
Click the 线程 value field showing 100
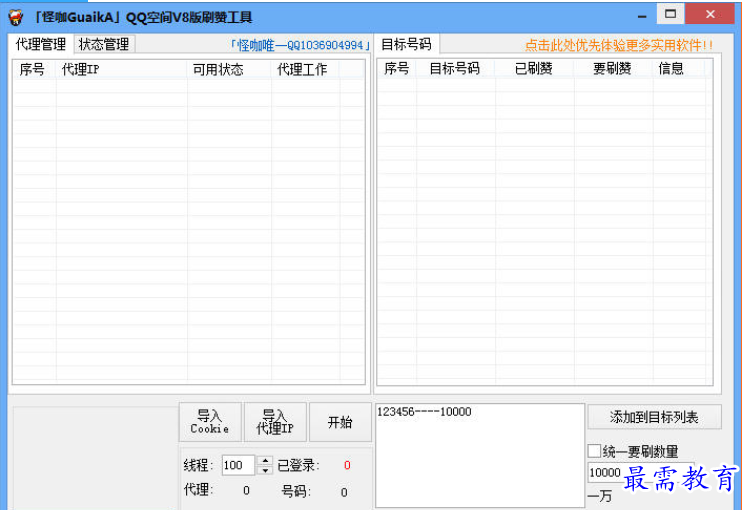click(239, 465)
